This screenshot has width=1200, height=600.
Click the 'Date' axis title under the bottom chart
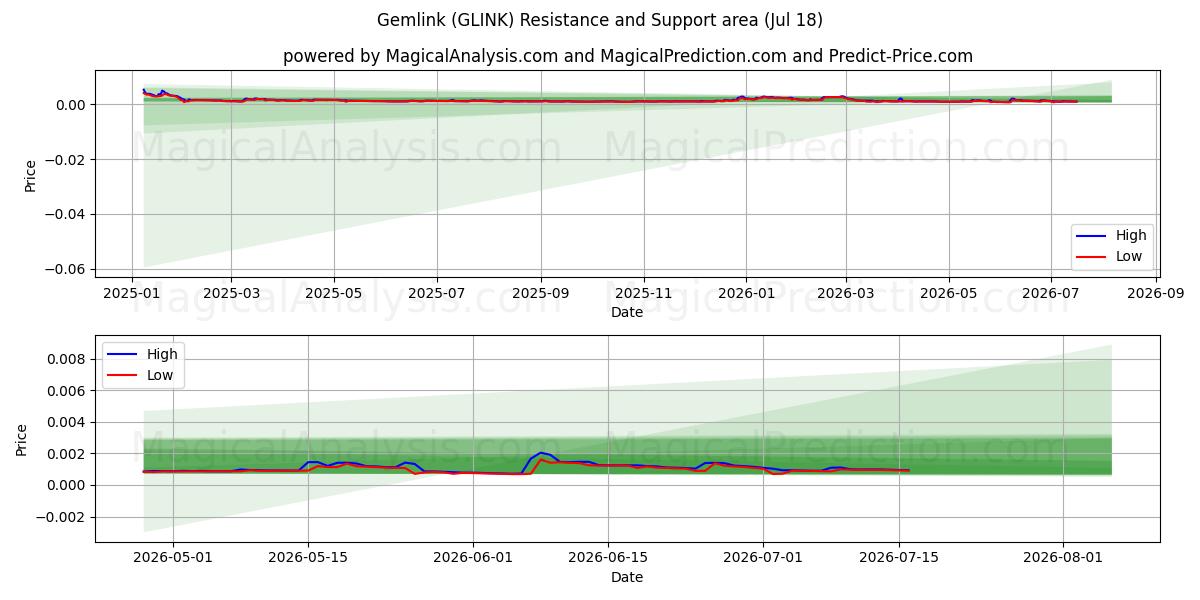pyautogui.click(x=627, y=577)
